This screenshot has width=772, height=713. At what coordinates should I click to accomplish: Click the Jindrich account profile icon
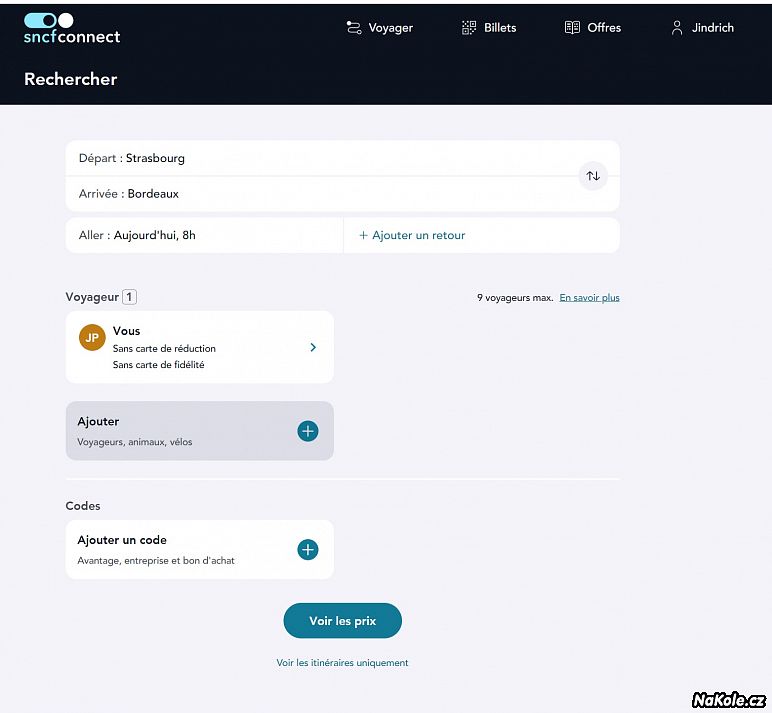677,28
